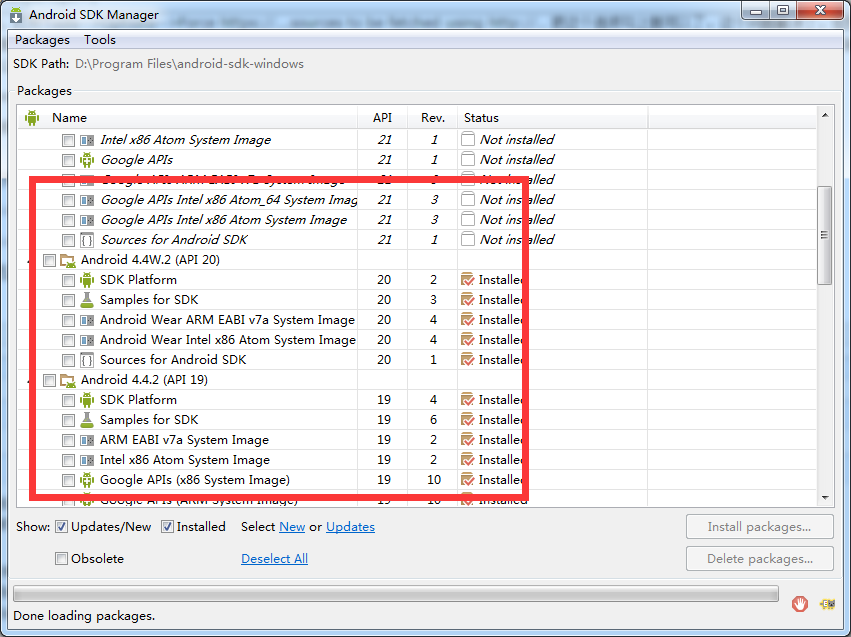Click the braces icon for Sources API 21
Screen dimensions: 851x637
click(87, 240)
